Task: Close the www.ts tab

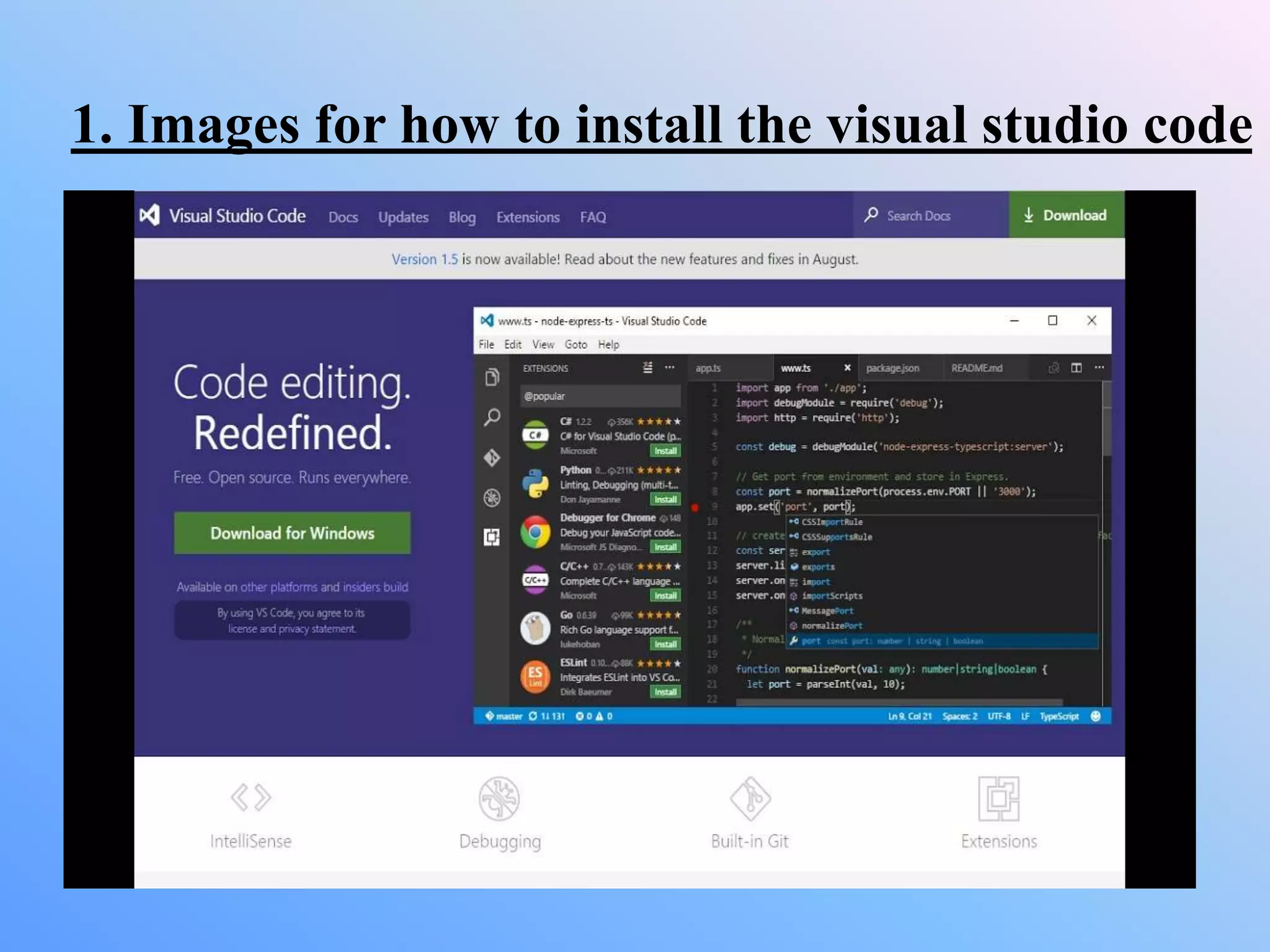Action: (x=847, y=368)
